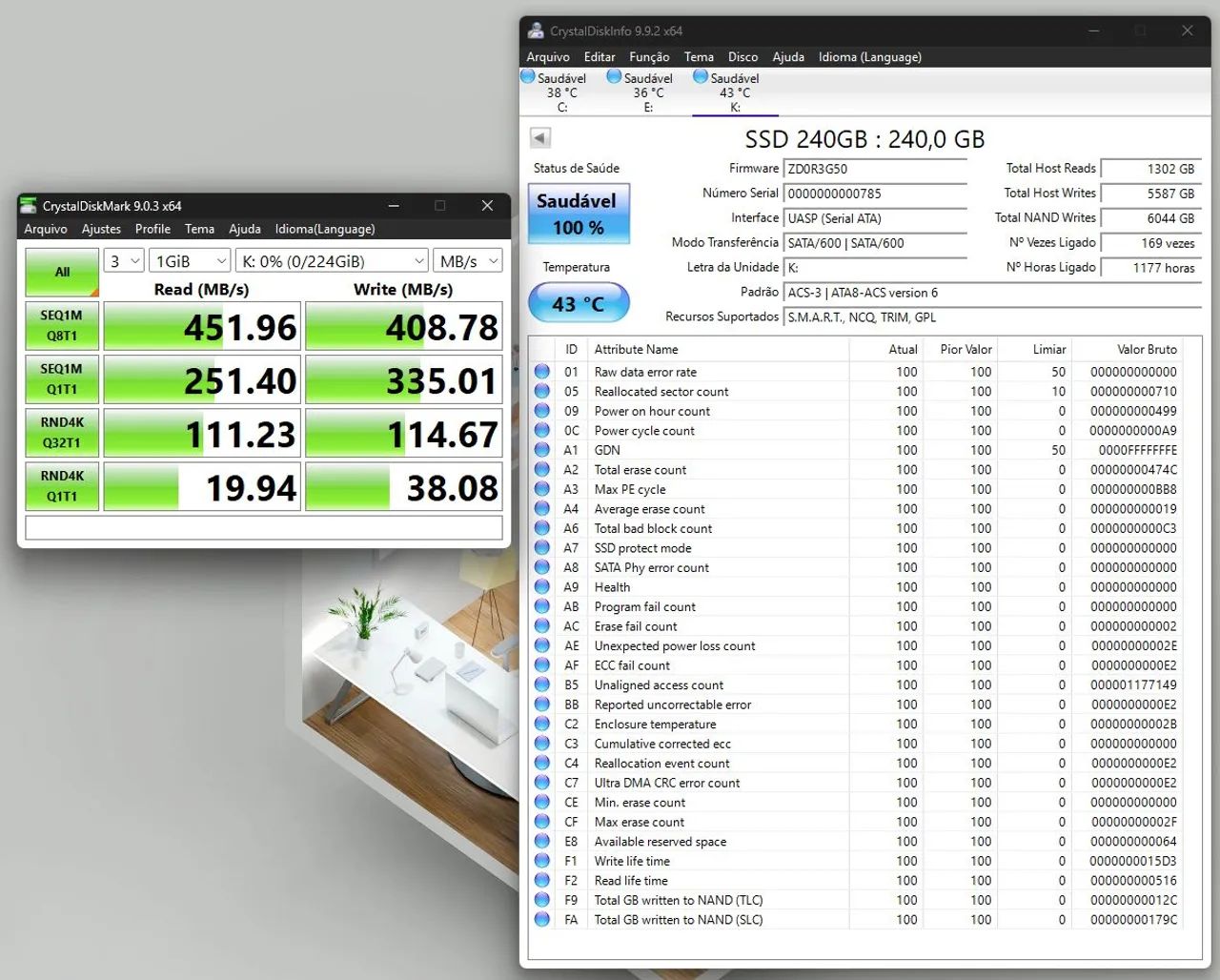The width and height of the screenshot is (1220, 980).
Task: Open Idioma (Language) menu in CrystalDiskInfo
Action: (869, 57)
